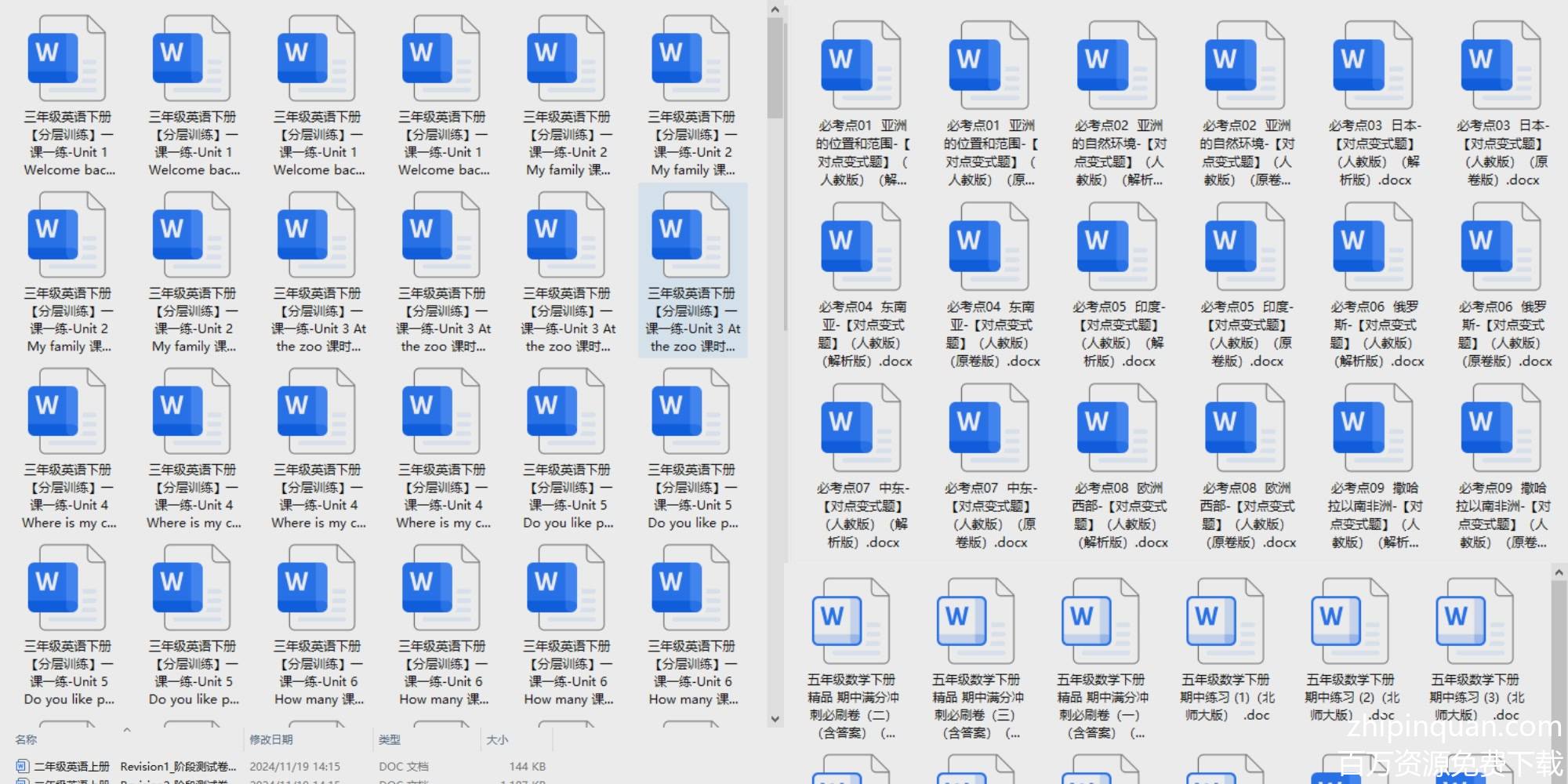
Task: Sort file list by 大小 column
Action: coord(497,739)
